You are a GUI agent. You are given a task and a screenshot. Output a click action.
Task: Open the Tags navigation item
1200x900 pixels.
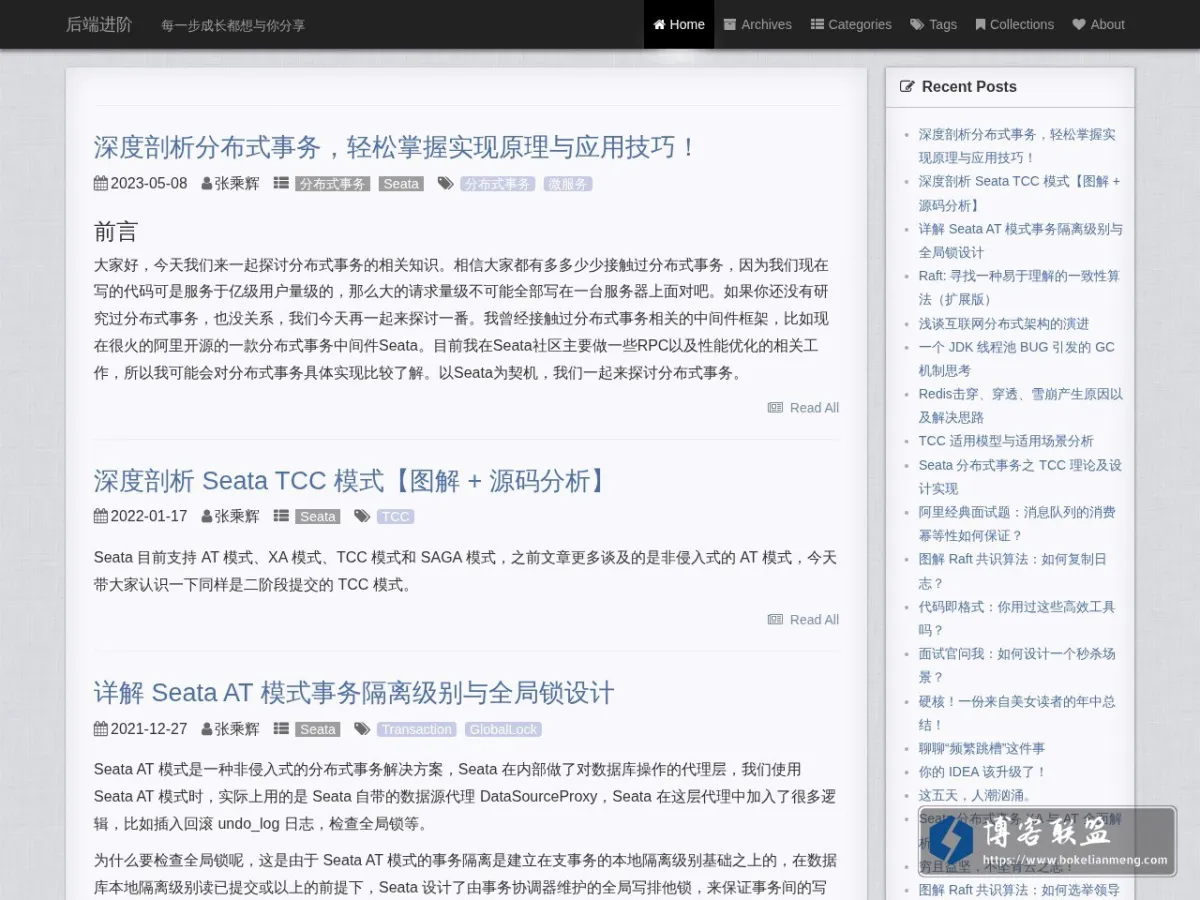point(933,24)
